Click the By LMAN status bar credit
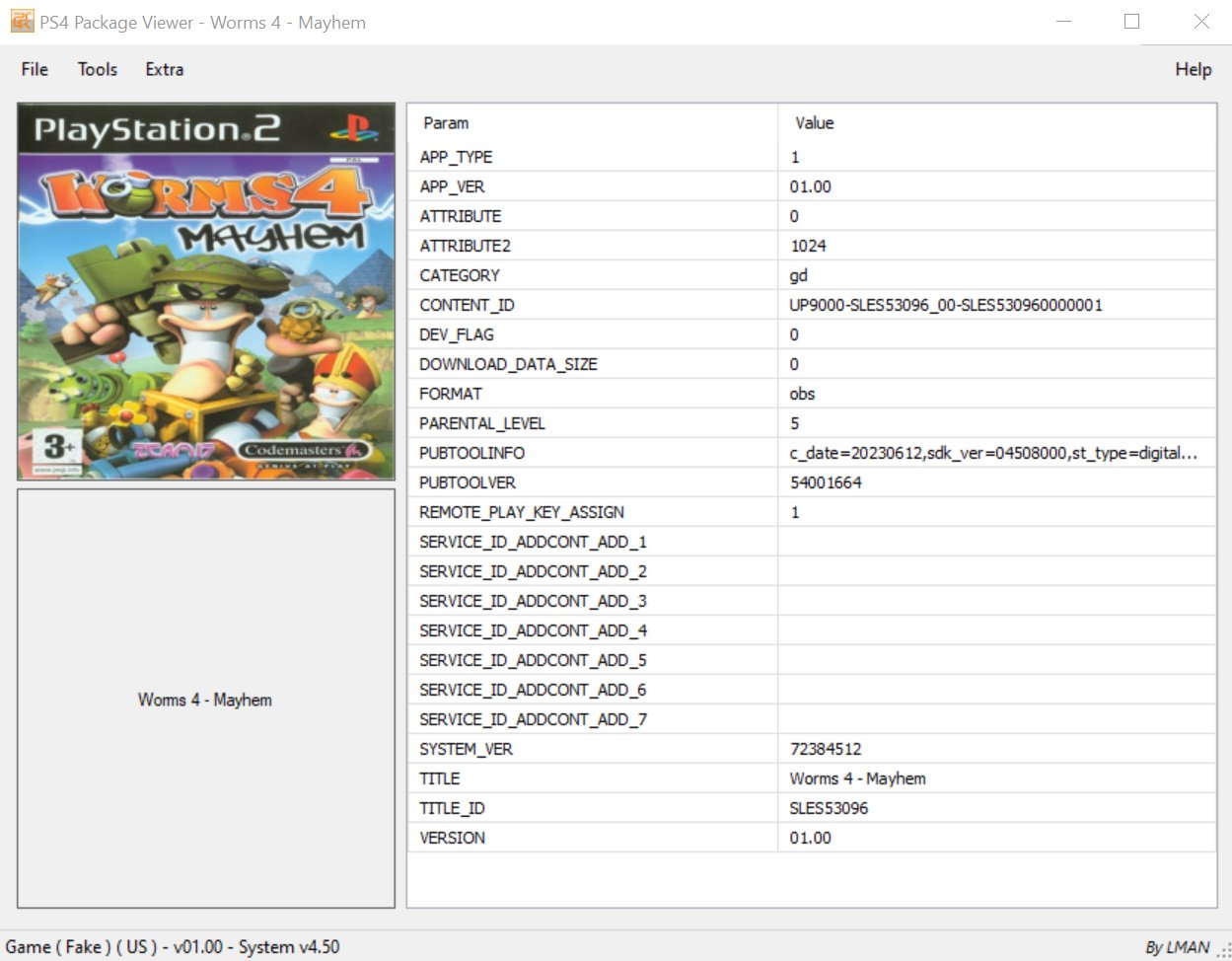The image size is (1232, 961). 1177,947
